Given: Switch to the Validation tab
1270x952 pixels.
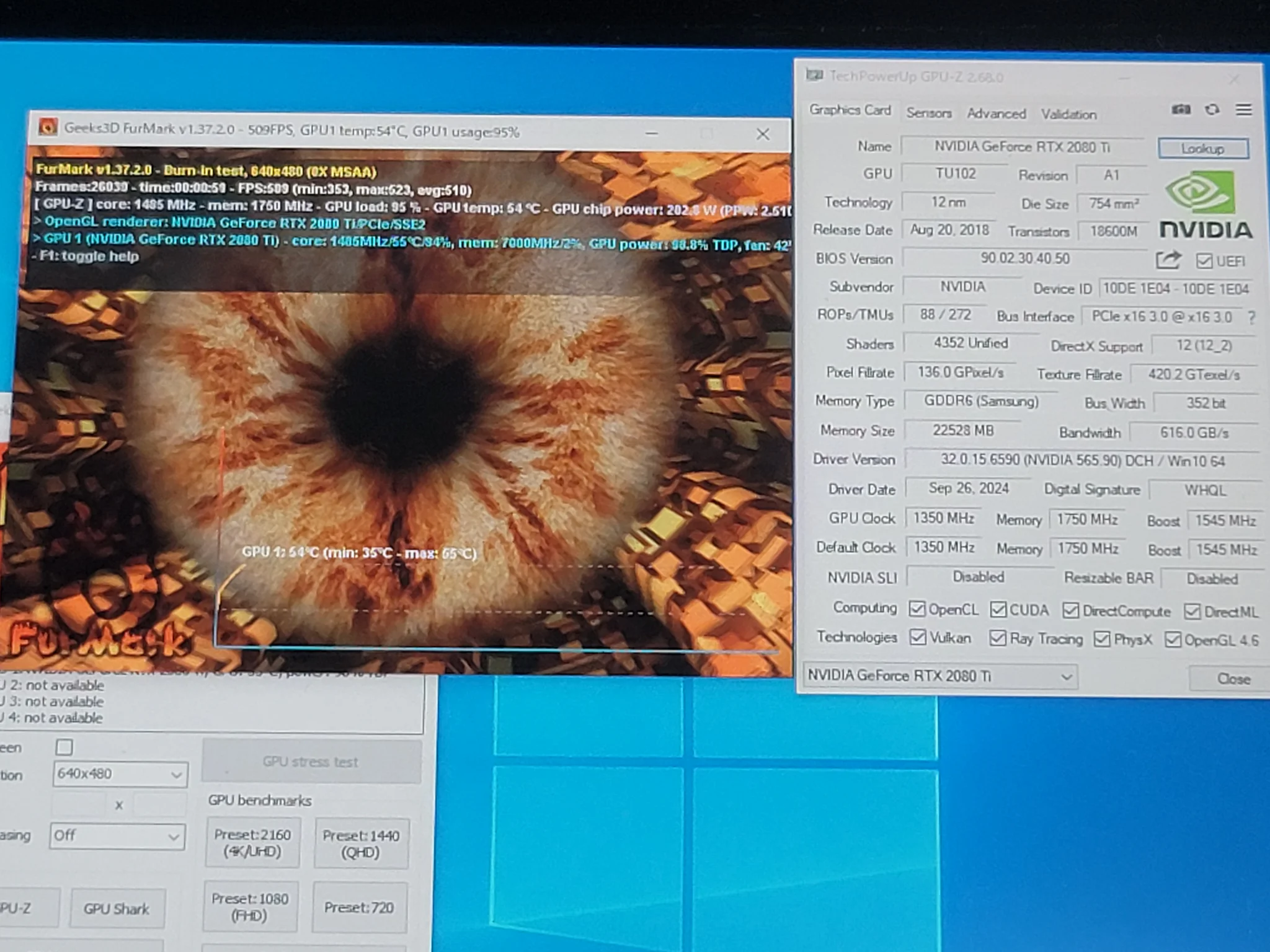Looking at the screenshot, I should (1068, 114).
